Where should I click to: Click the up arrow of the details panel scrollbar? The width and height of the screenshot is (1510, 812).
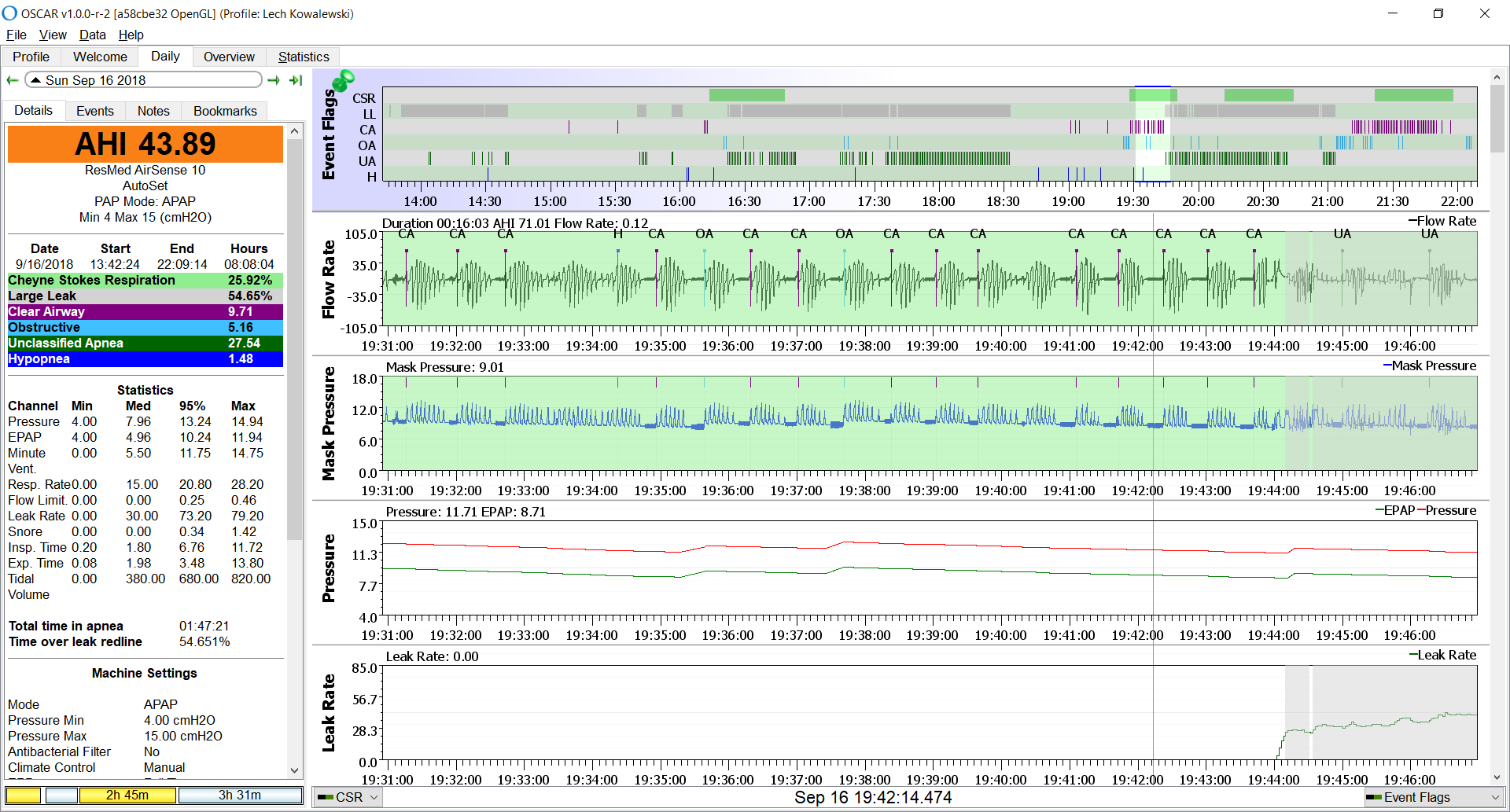295,131
